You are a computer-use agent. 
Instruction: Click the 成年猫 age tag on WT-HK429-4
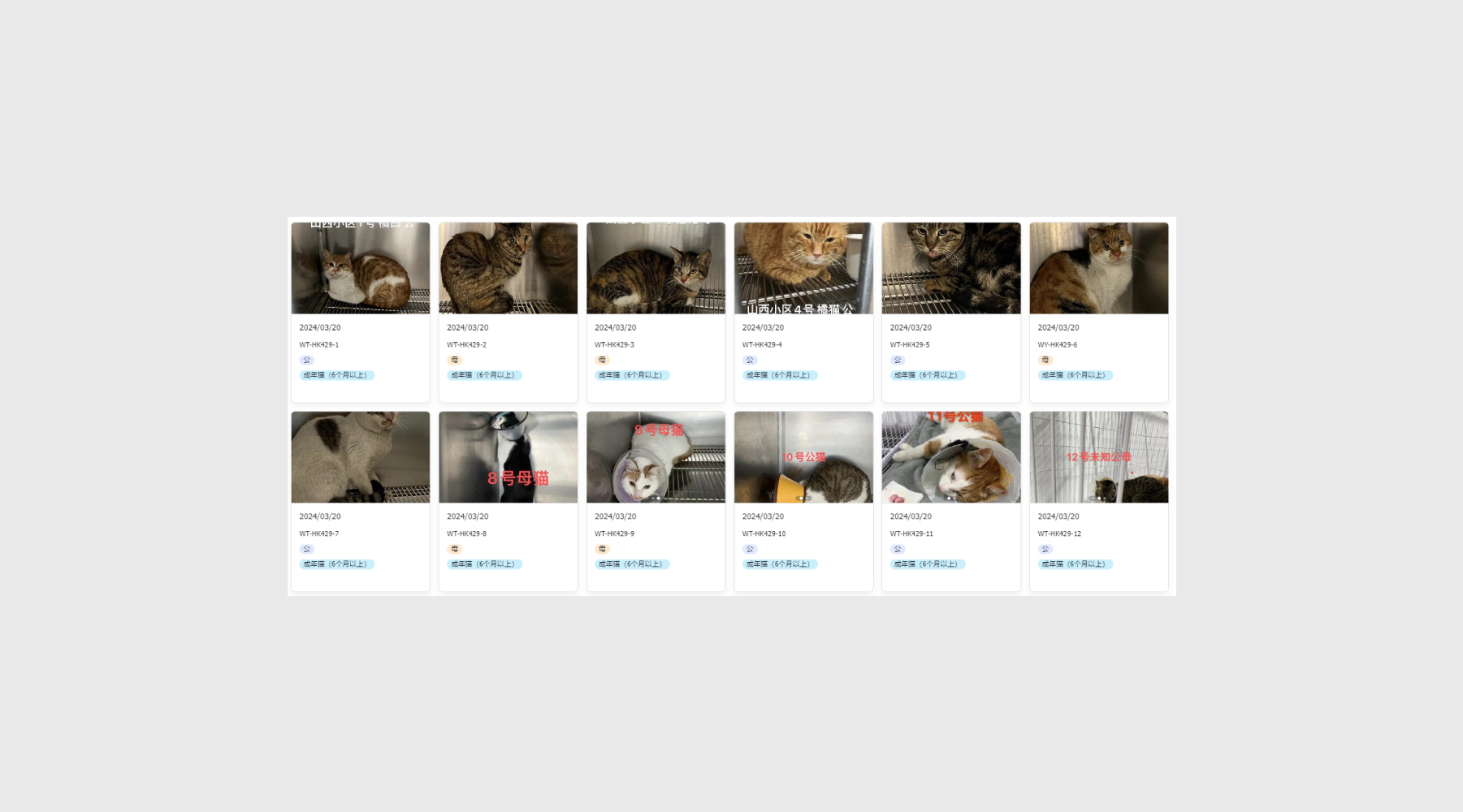coord(779,375)
